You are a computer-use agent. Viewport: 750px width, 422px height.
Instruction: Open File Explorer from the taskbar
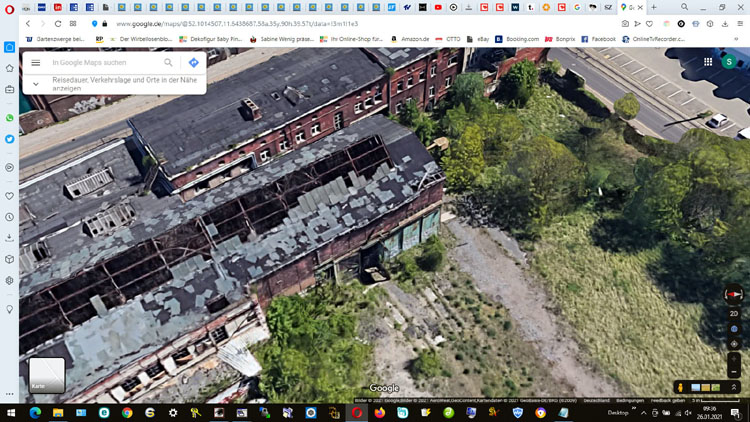[x=58, y=412]
